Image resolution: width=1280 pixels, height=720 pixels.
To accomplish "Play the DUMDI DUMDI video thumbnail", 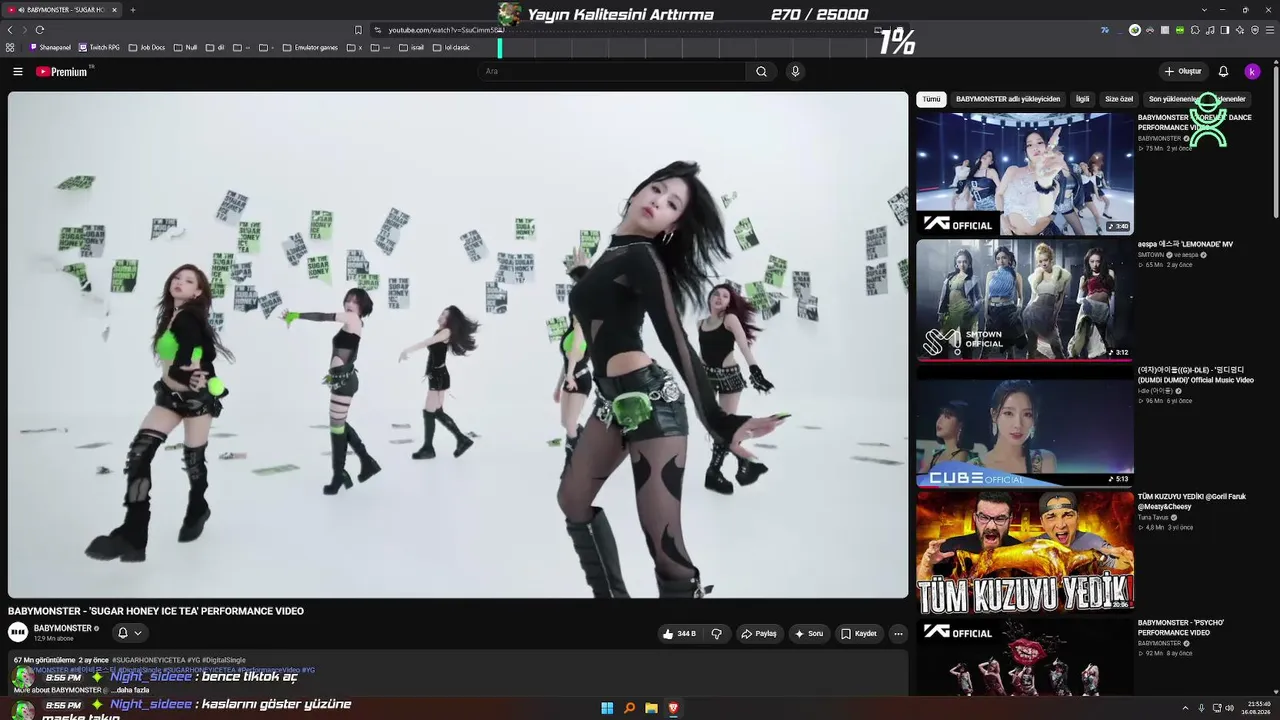I will coord(1025,426).
